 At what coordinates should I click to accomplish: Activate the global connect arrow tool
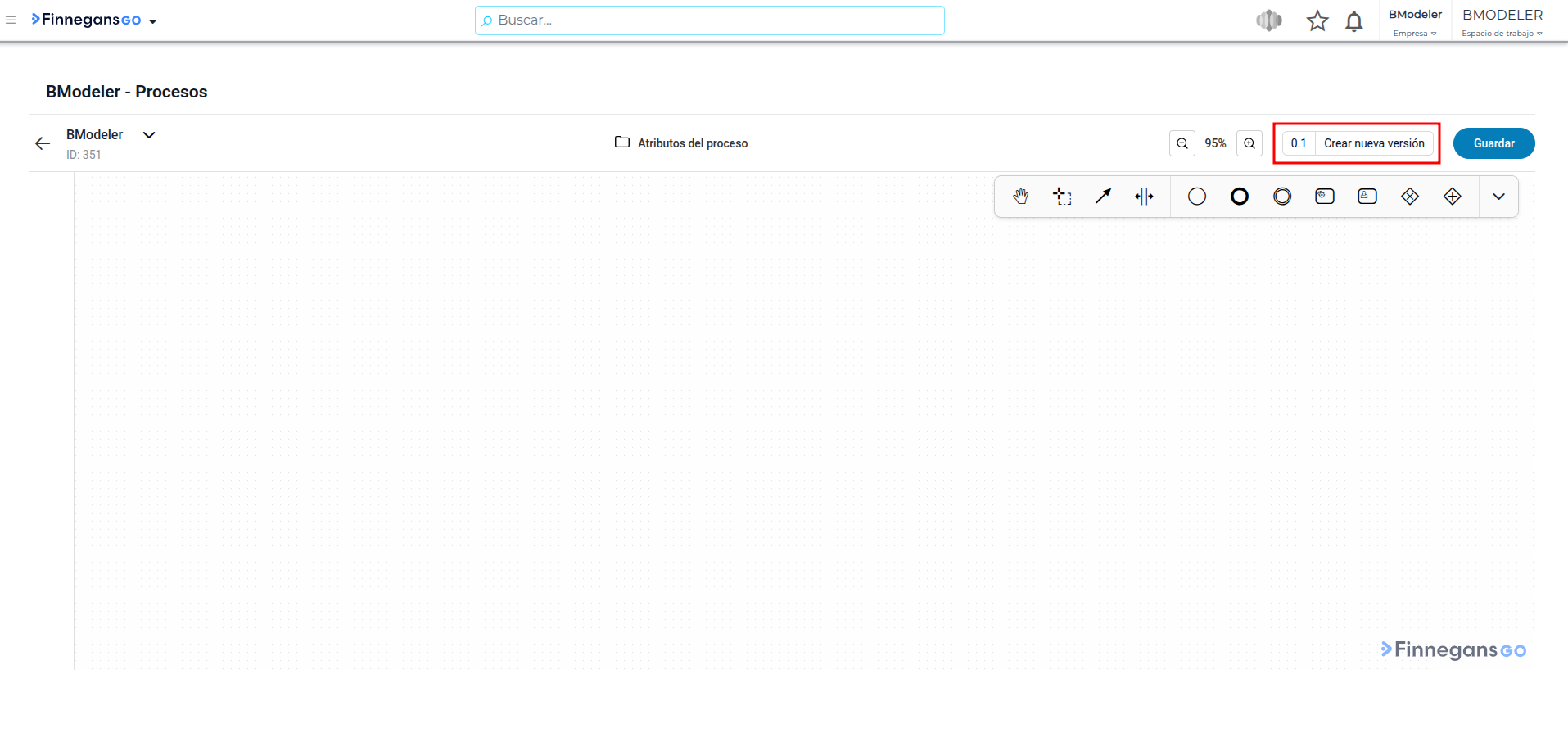click(1104, 197)
